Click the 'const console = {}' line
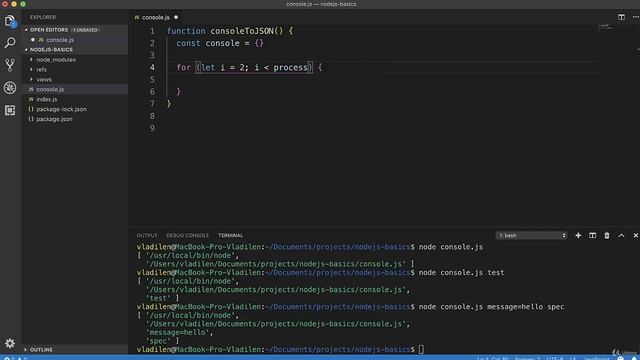Screen dimensions: 640x360 pyautogui.click(x=220, y=43)
